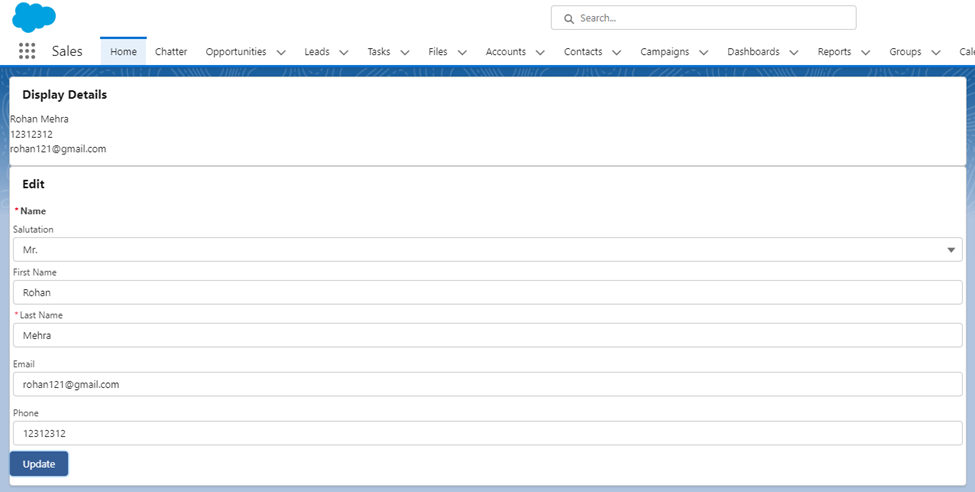Expand the Tasks dropdown chevron
Viewport: 975px width, 492px height.
point(405,52)
